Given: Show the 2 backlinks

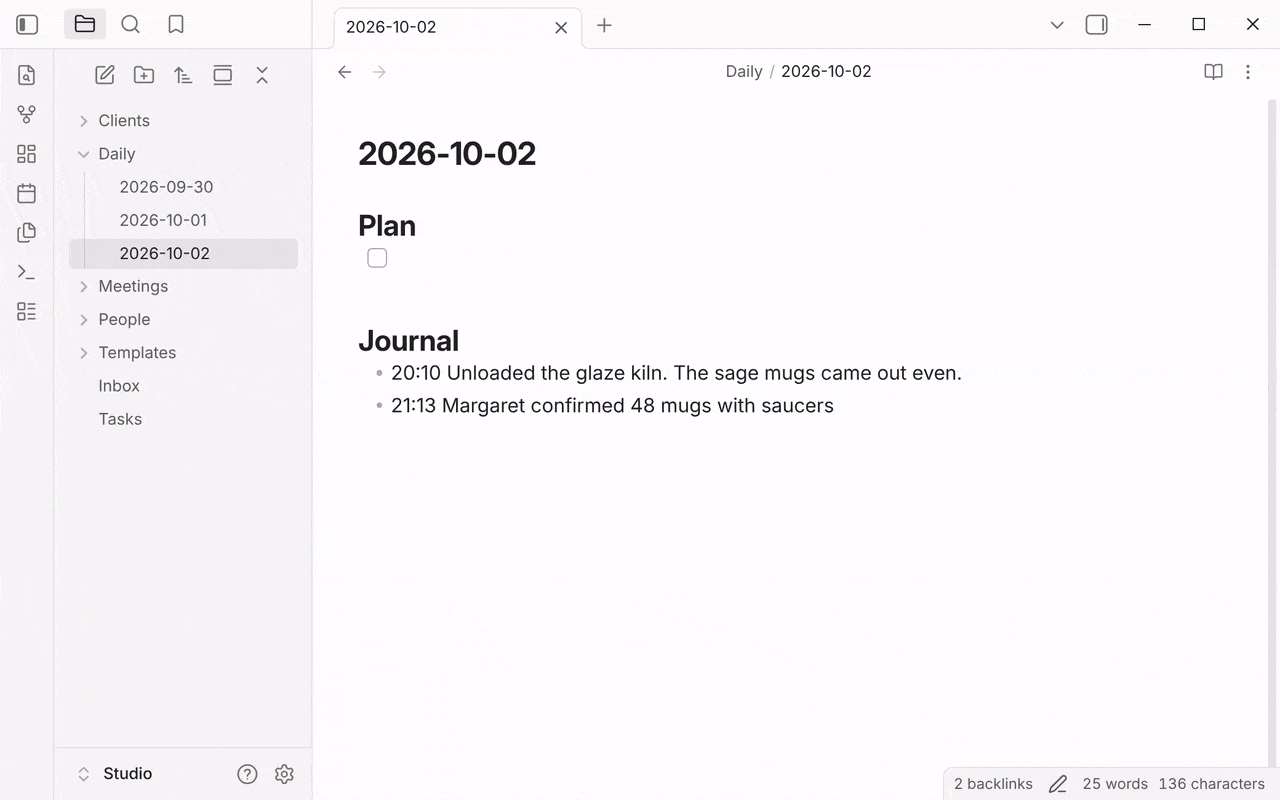Looking at the screenshot, I should click(x=993, y=784).
